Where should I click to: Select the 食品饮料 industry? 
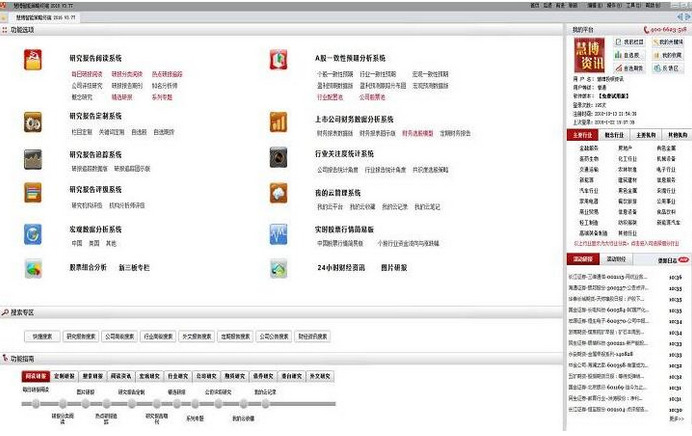coord(666,212)
